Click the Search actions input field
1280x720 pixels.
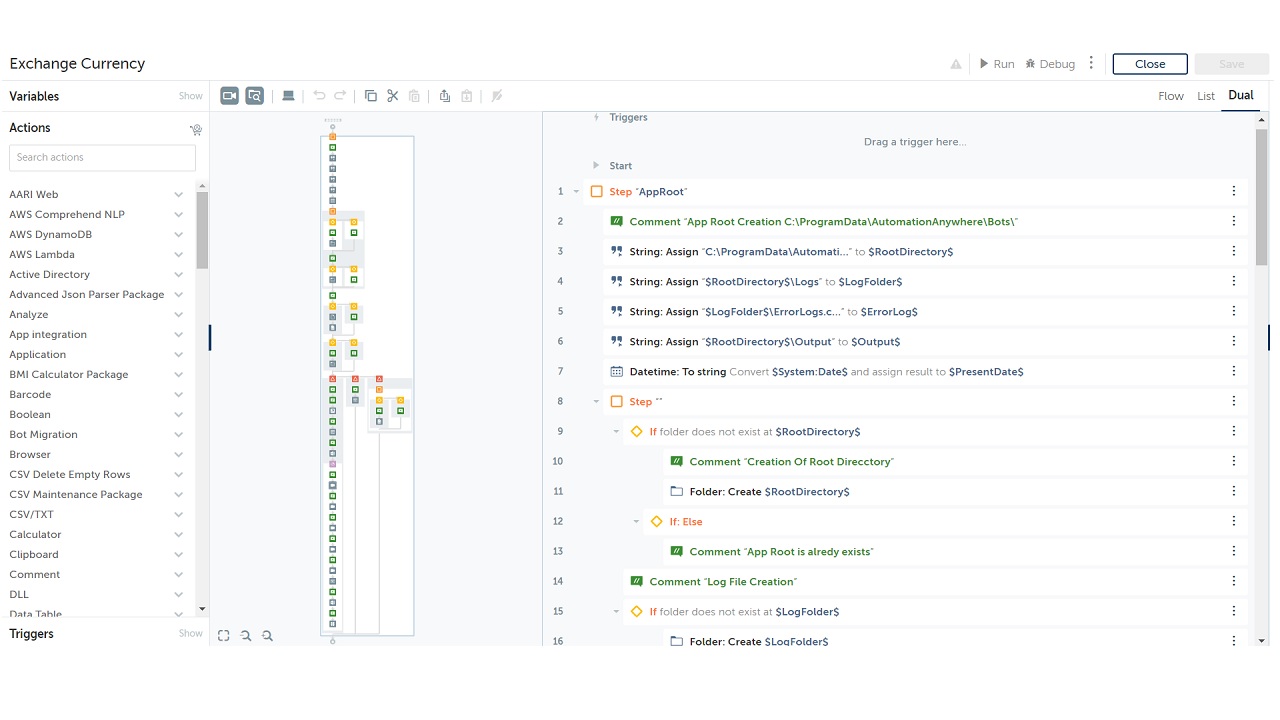pos(102,157)
